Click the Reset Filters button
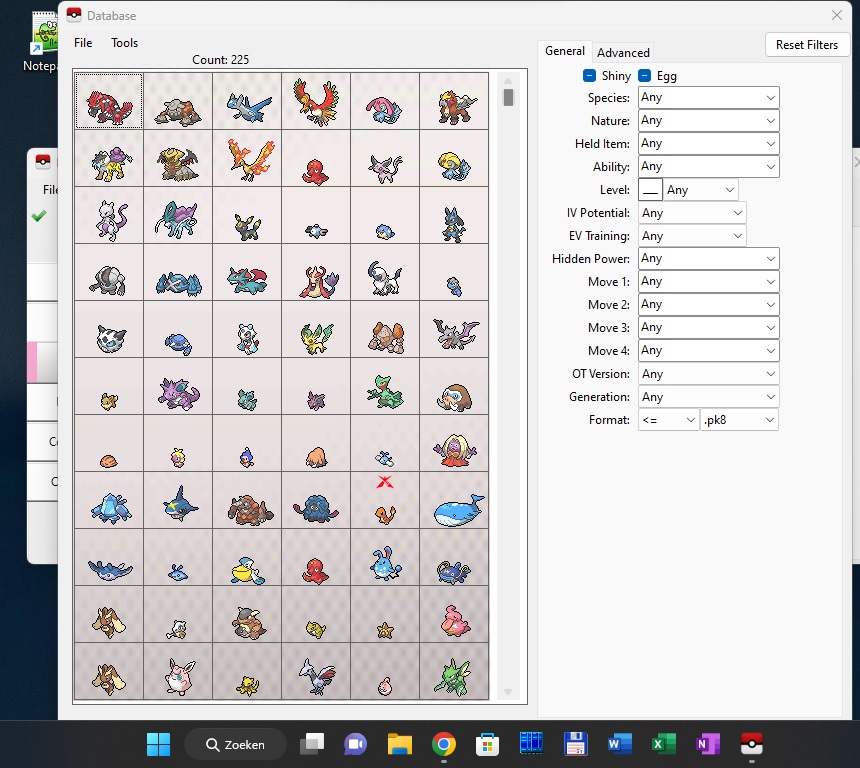 tap(807, 45)
